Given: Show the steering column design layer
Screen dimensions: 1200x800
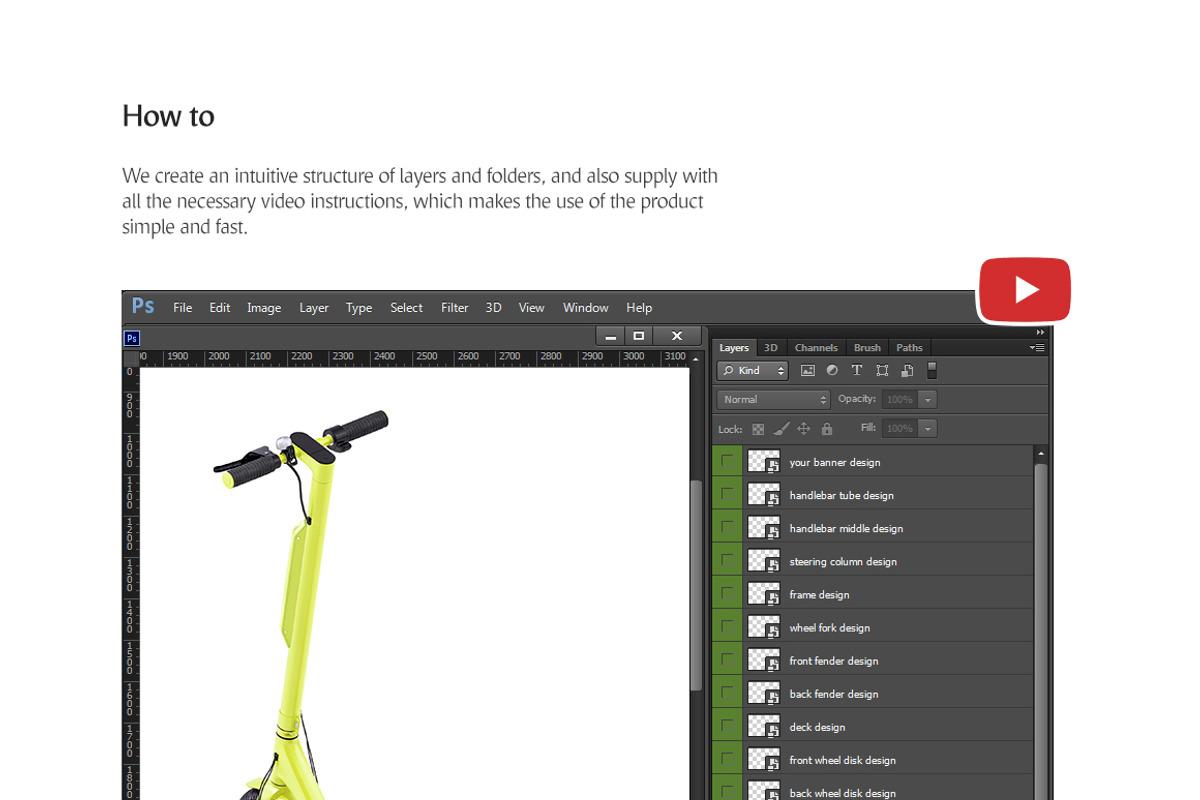Looking at the screenshot, I should coord(727,560).
